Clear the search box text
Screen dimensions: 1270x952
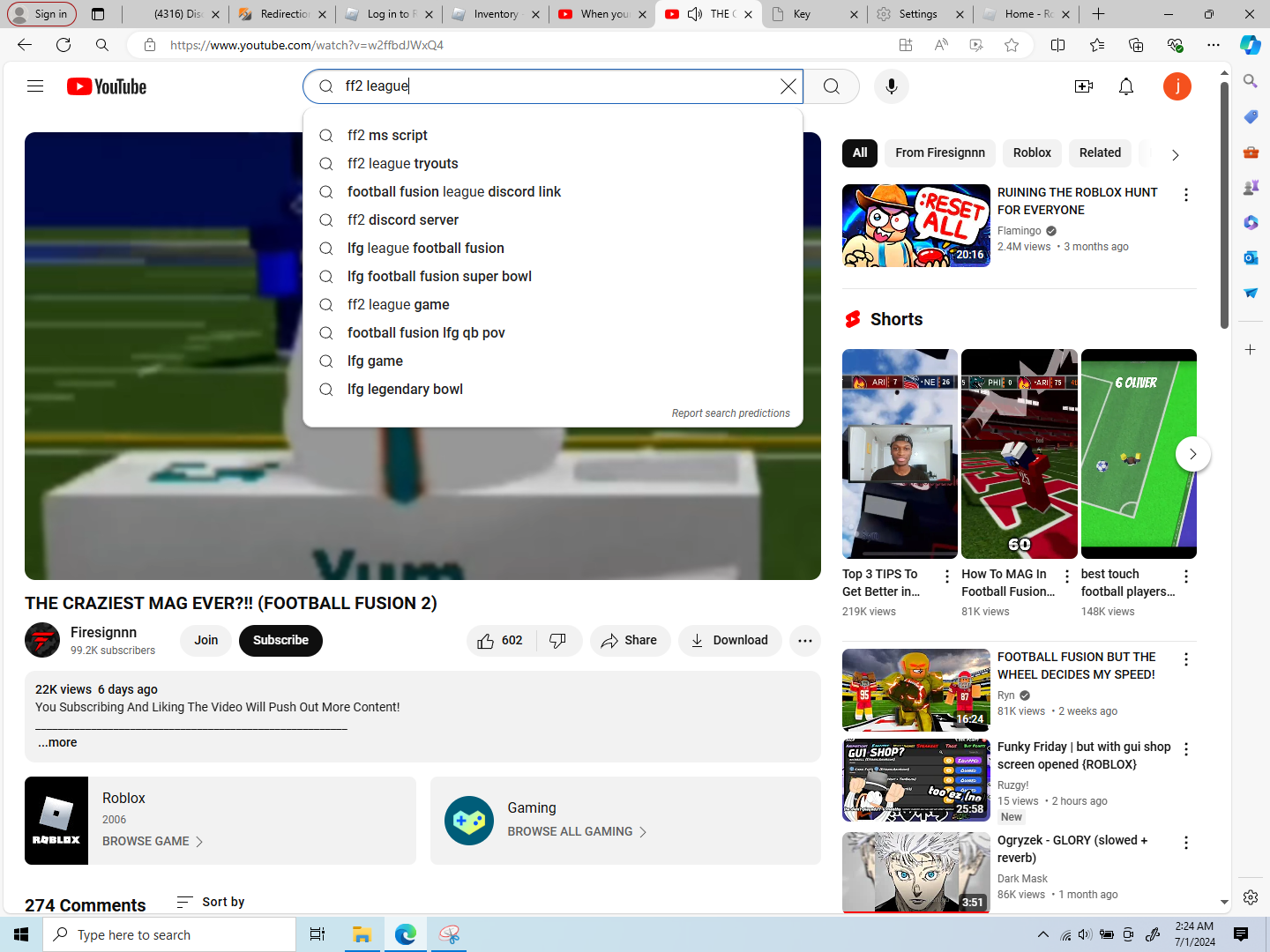click(x=788, y=86)
